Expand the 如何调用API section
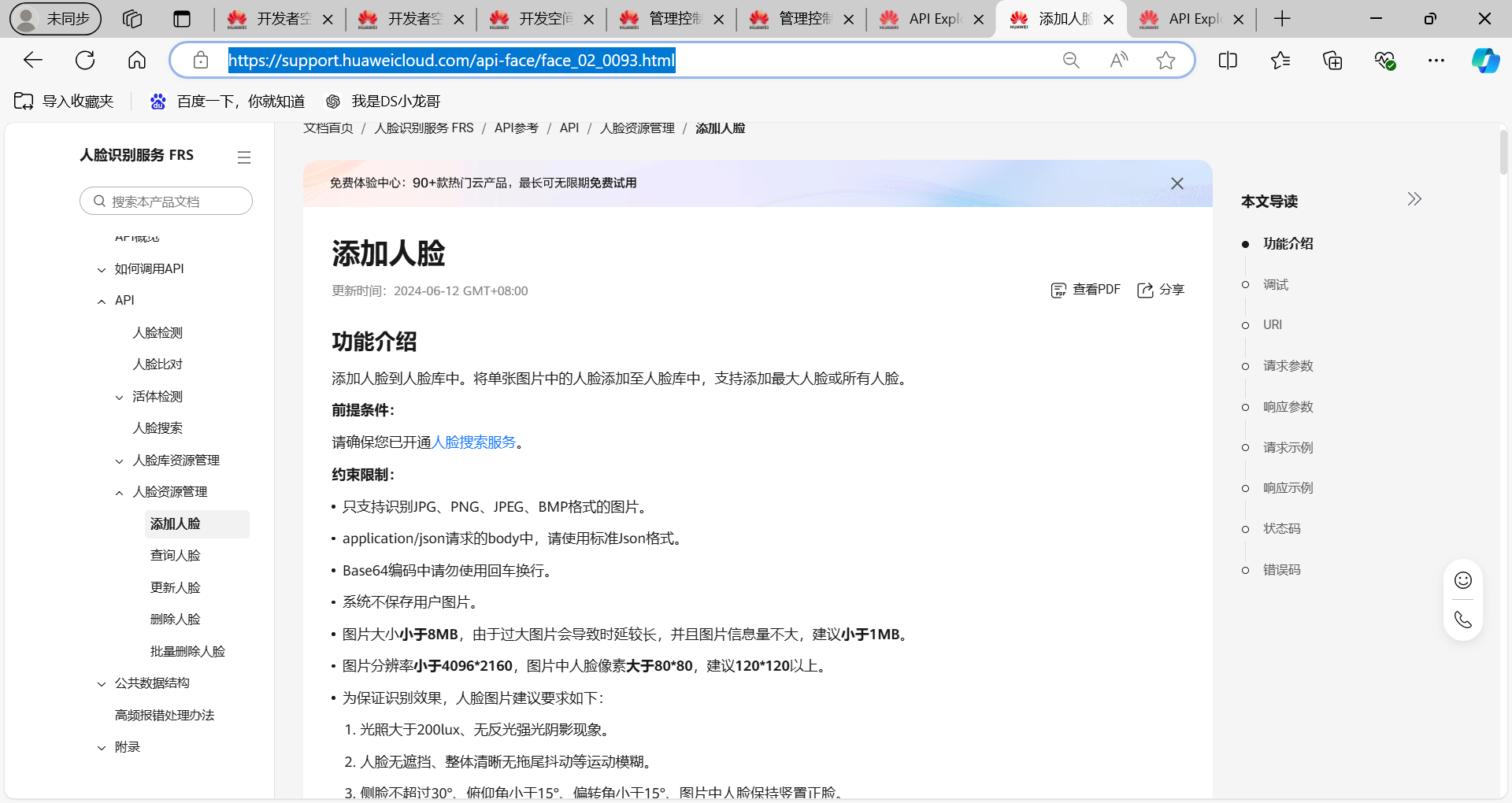Screen dimensions: 1512x803 coord(102,270)
